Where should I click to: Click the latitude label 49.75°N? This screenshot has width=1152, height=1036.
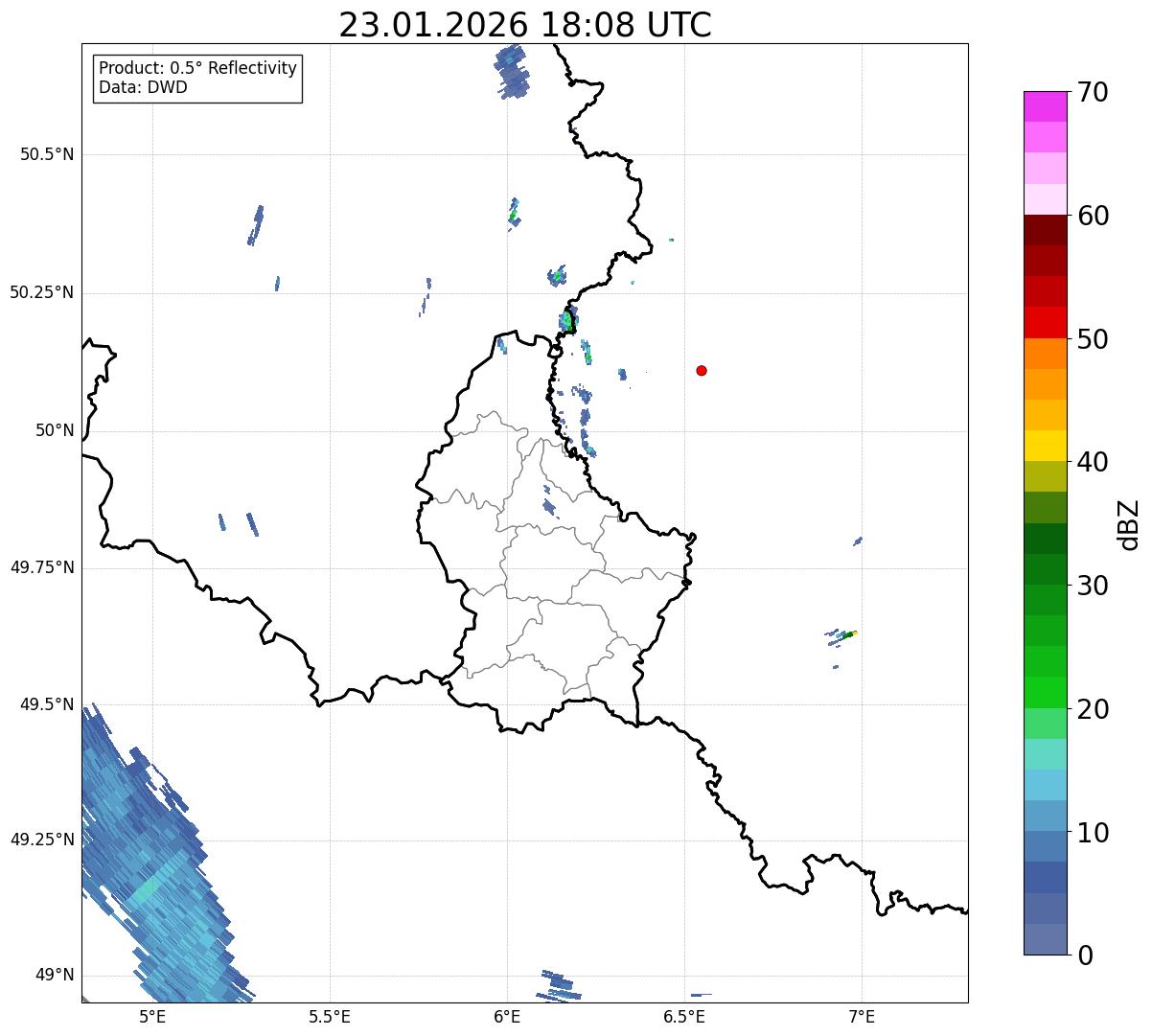point(41,567)
